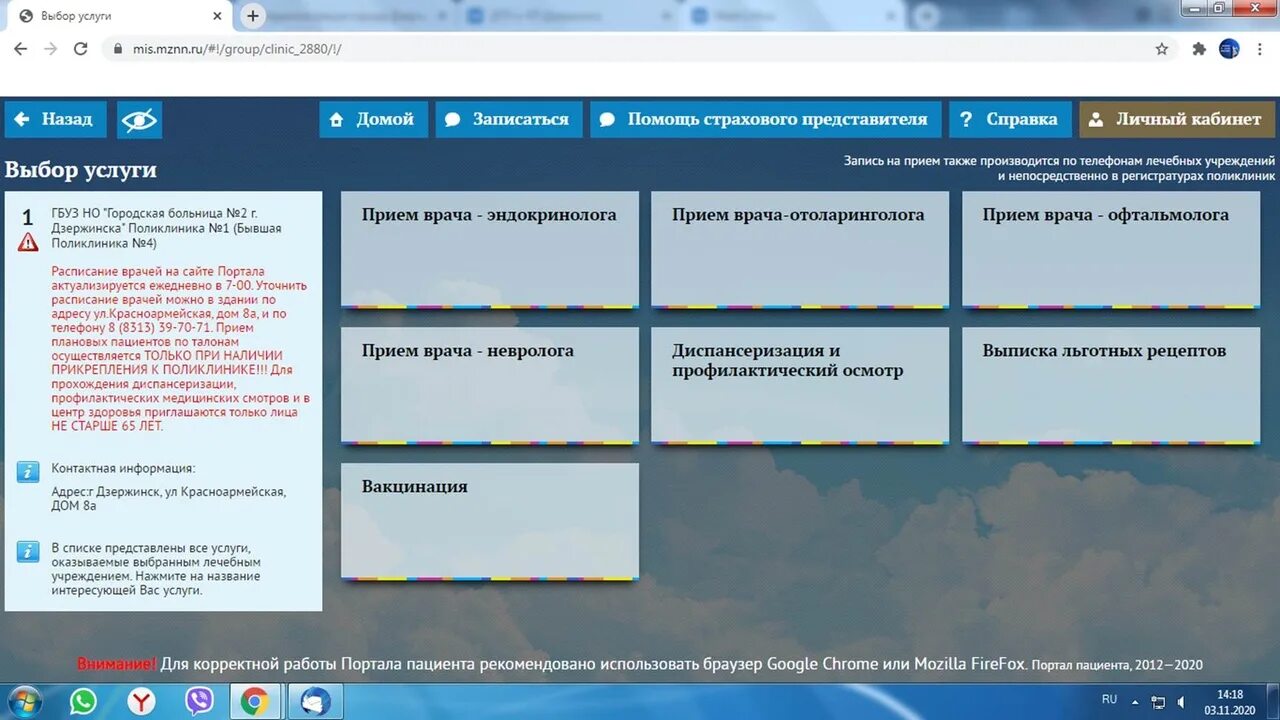Reload the page with the refresh icon
The image size is (1280, 720).
pos(81,49)
